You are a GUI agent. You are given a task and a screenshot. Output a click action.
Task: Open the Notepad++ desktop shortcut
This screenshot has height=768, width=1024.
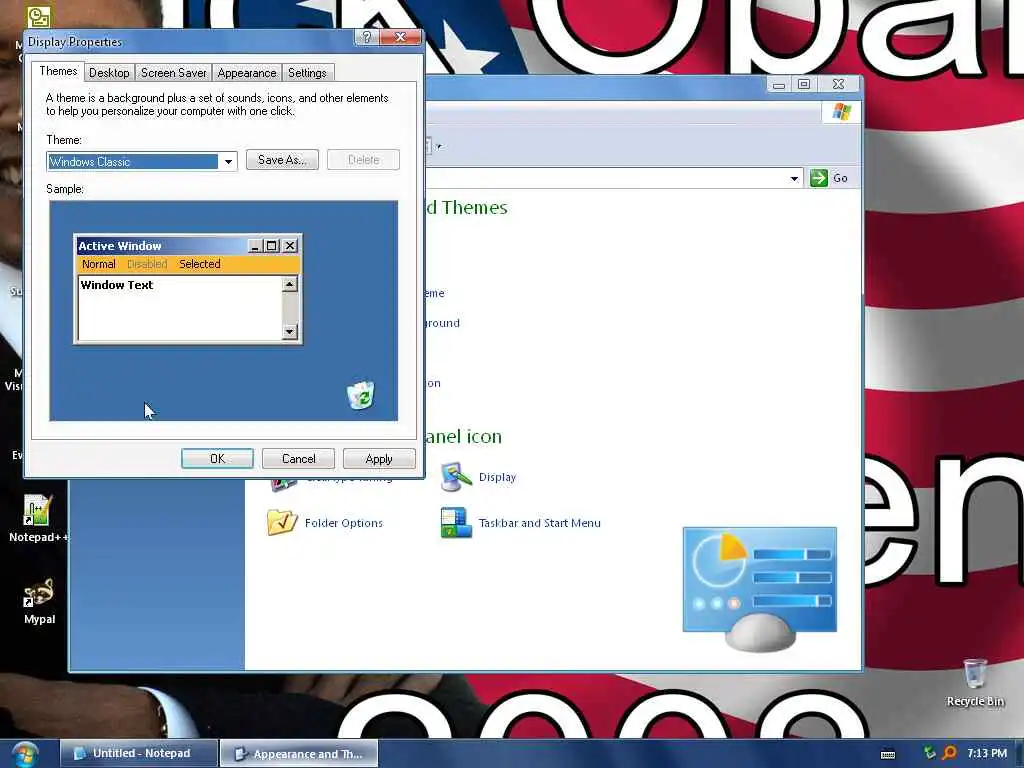point(37,519)
